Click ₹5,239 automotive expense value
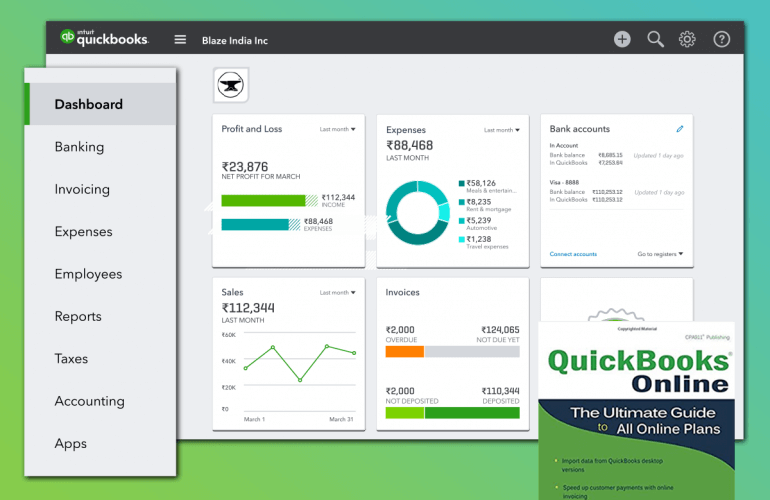Image resolution: width=770 pixels, height=500 pixels. [x=479, y=221]
